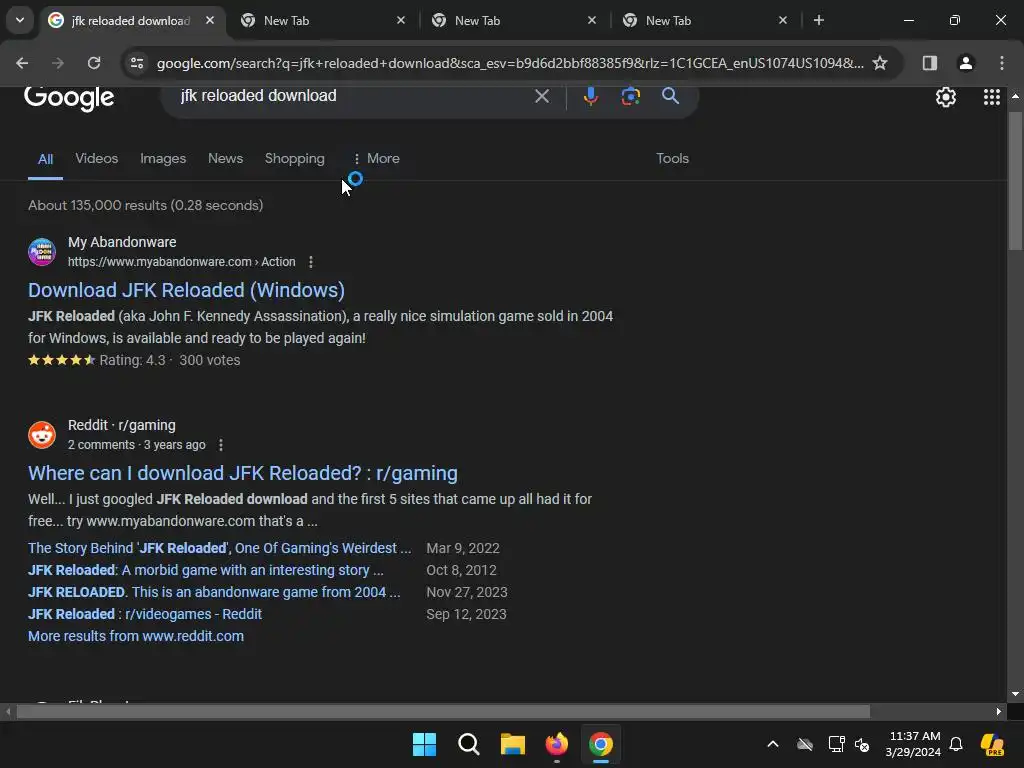Screen dimensions: 1024x768
Task: Open Chrome side panel
Action: 929,63
